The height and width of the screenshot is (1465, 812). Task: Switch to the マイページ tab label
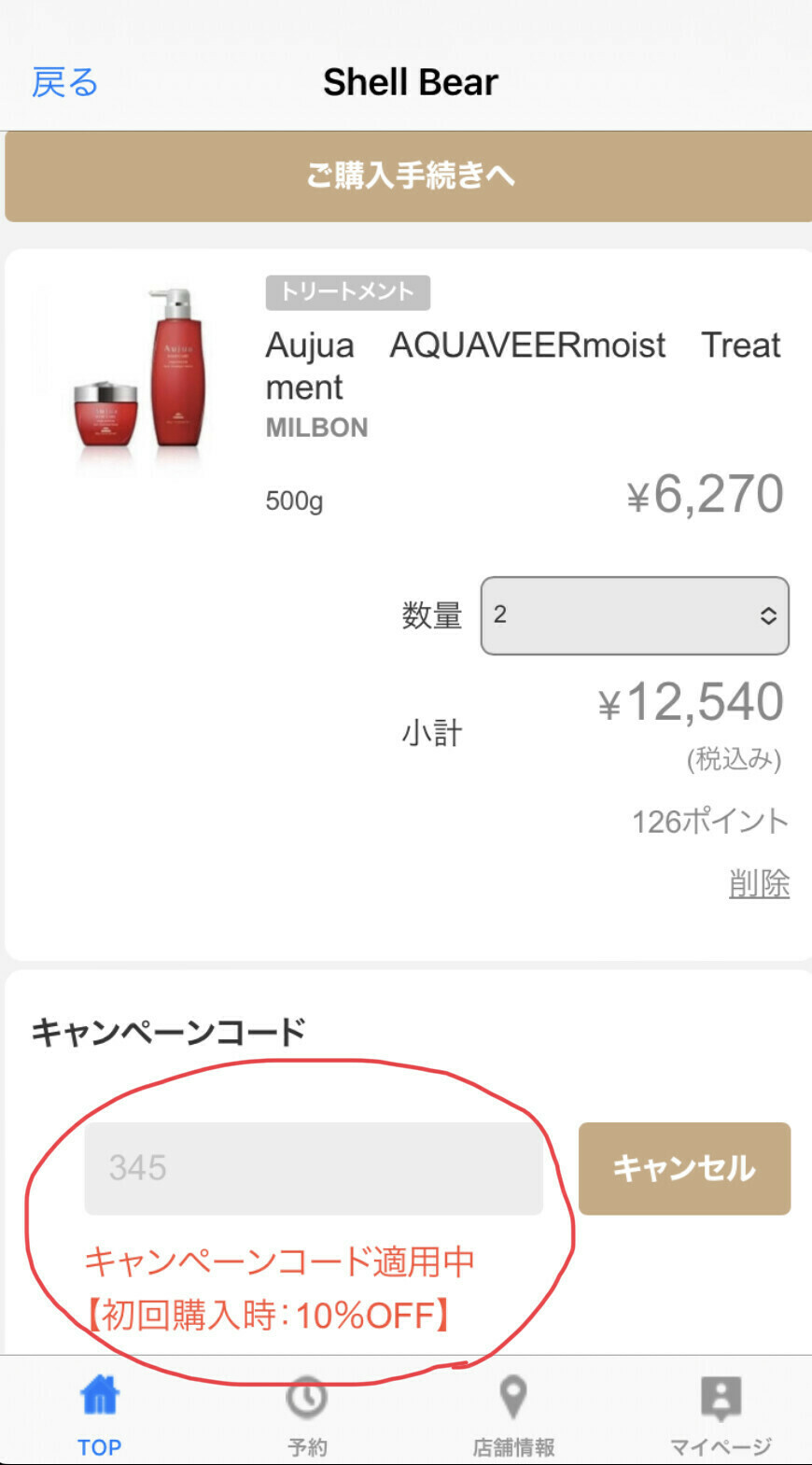coord(721,1447)
